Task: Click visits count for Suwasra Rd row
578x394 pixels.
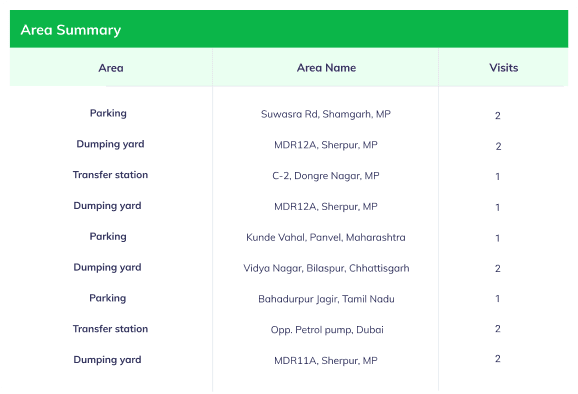Action: (x=498, y=116)
